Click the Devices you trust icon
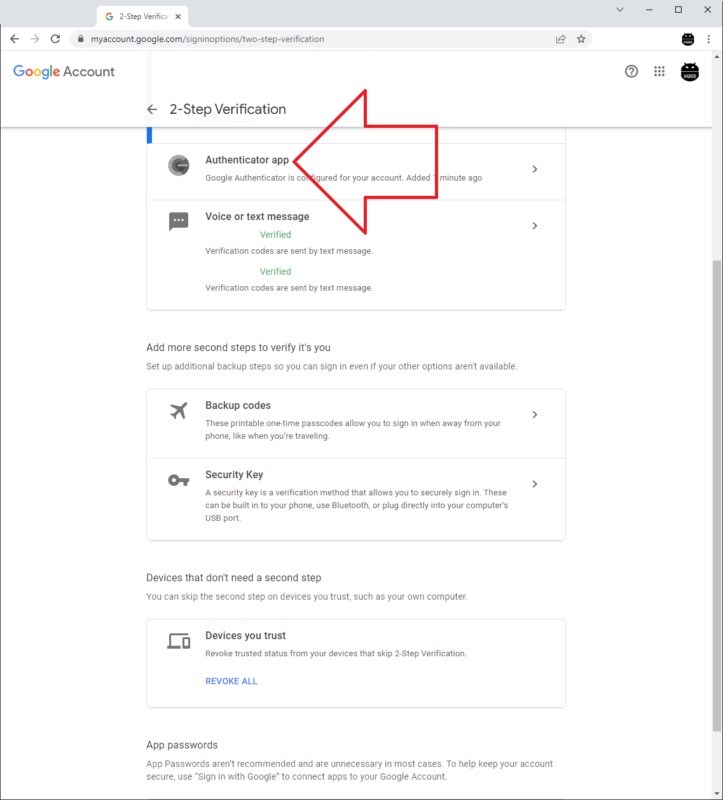 pyautogui.click(x=178, y=641)
